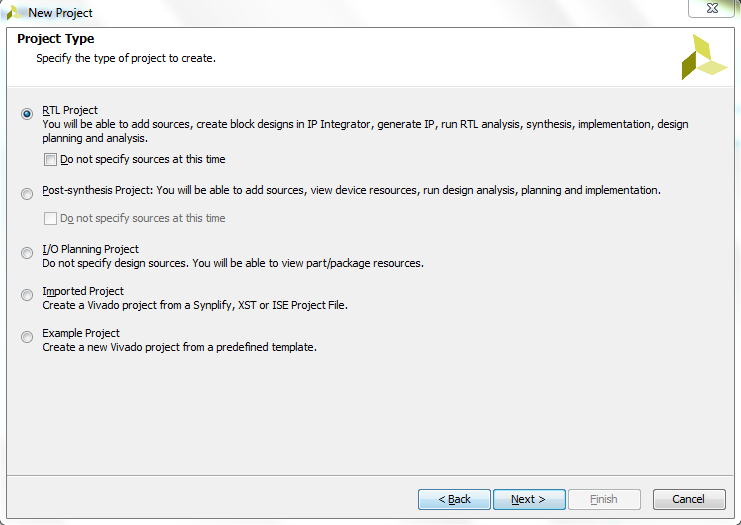Viewport: 741px width, 525px height.
Task: Close the New Project dialog with X
Action: click(712, 8)
